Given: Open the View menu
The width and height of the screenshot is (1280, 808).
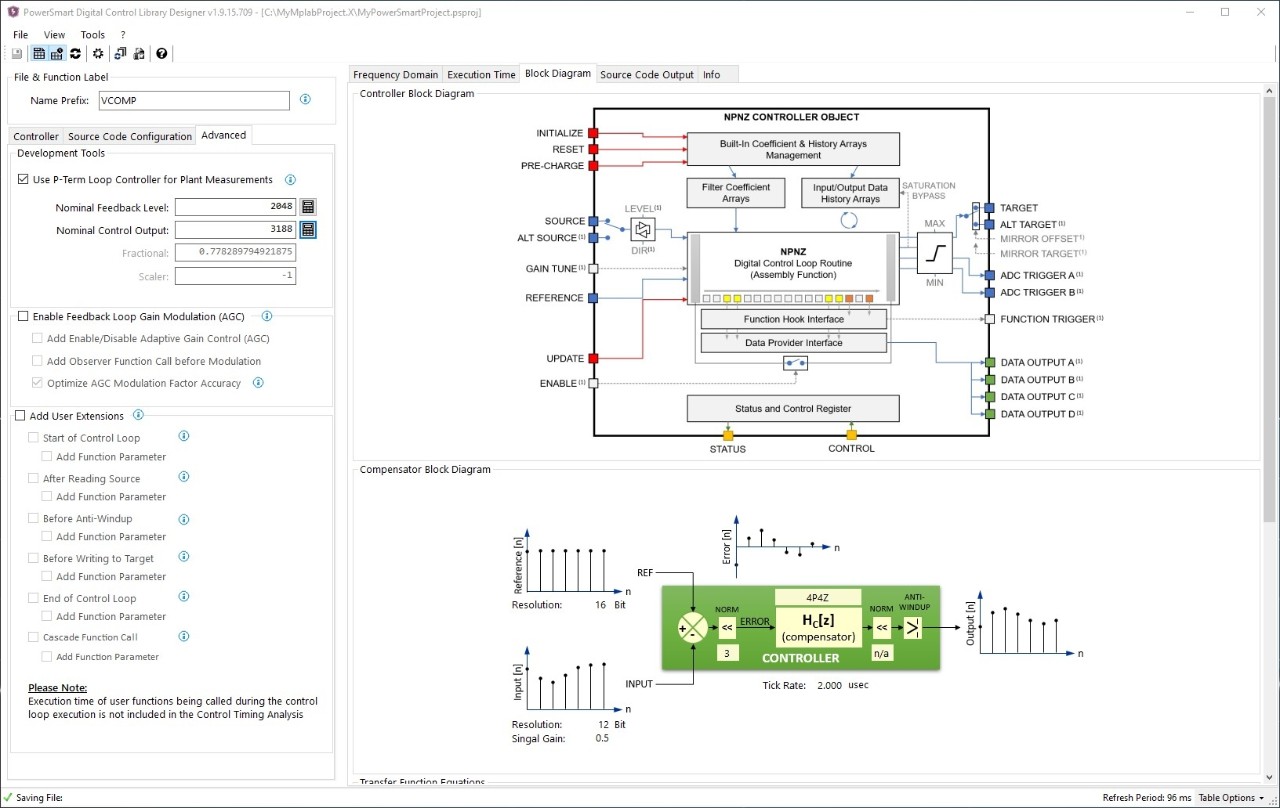Looking at the screenshot, I should click(54, 34).
